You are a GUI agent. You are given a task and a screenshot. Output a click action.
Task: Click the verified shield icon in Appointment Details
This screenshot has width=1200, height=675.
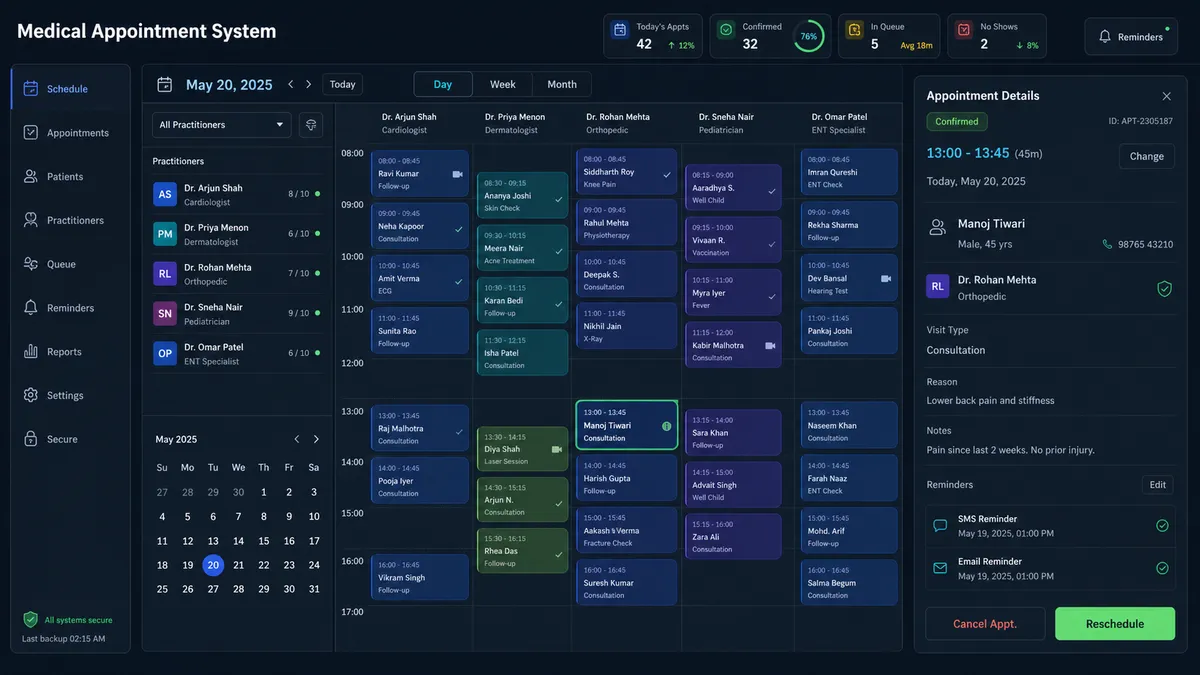click(1164, 288)
